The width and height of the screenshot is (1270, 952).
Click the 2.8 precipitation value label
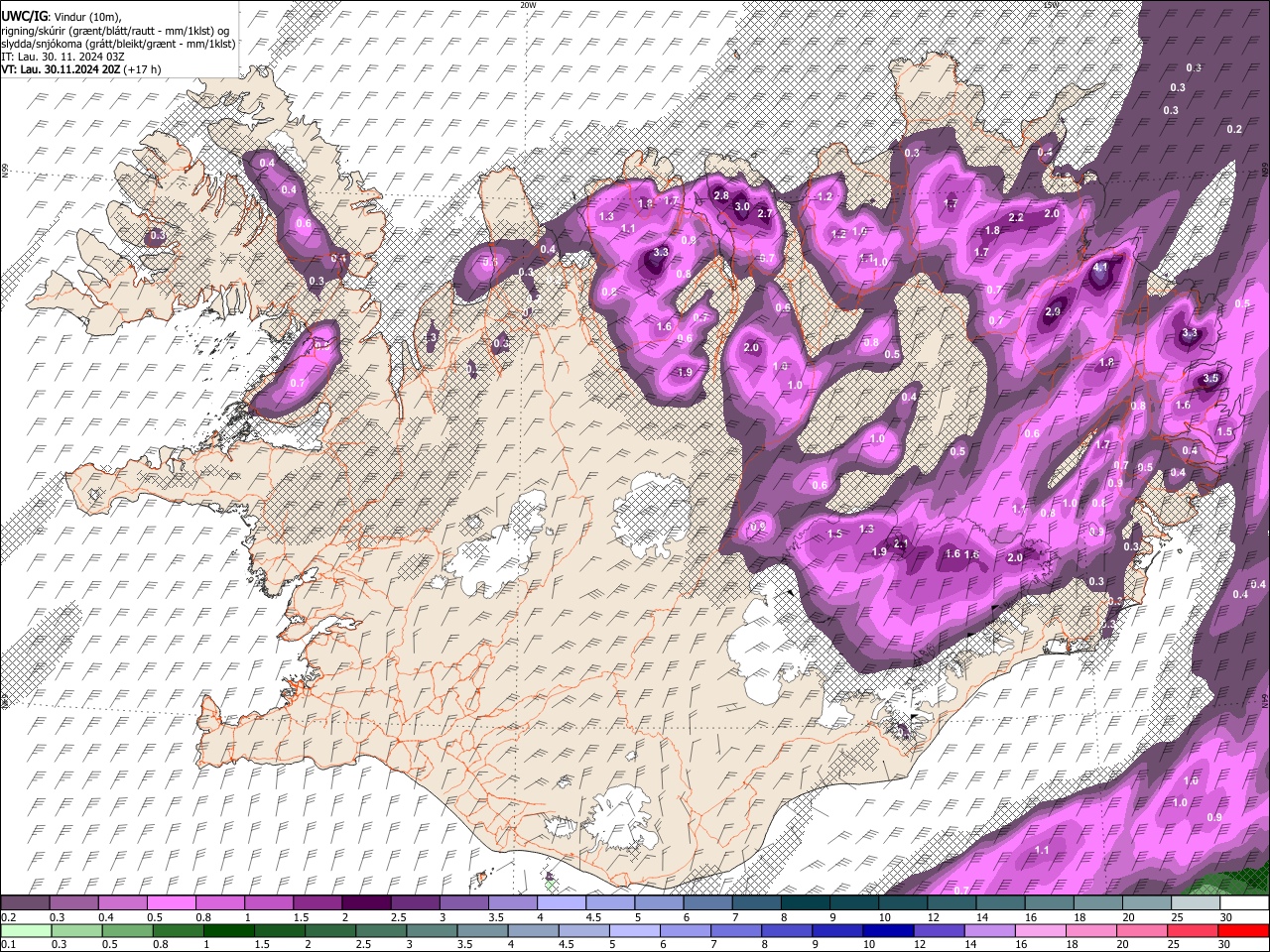pos(721,195)
